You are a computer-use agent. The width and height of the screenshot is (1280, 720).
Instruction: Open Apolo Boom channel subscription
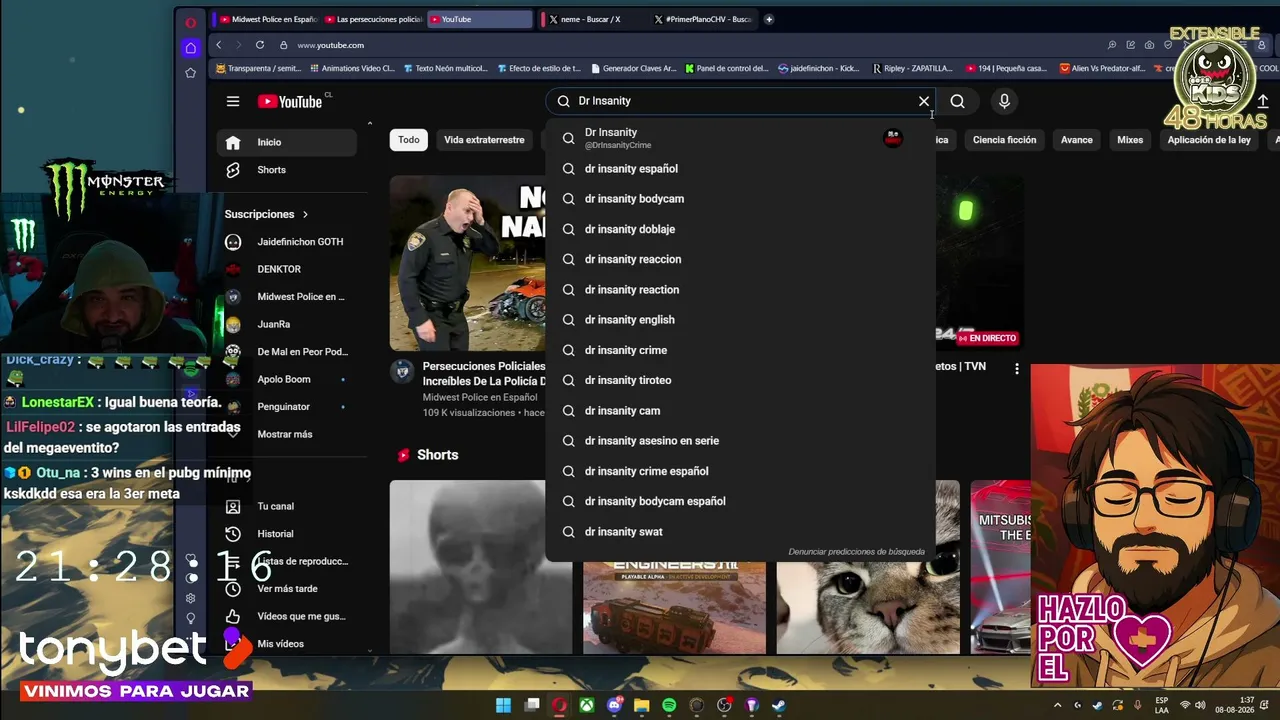(x=287, y=379)
